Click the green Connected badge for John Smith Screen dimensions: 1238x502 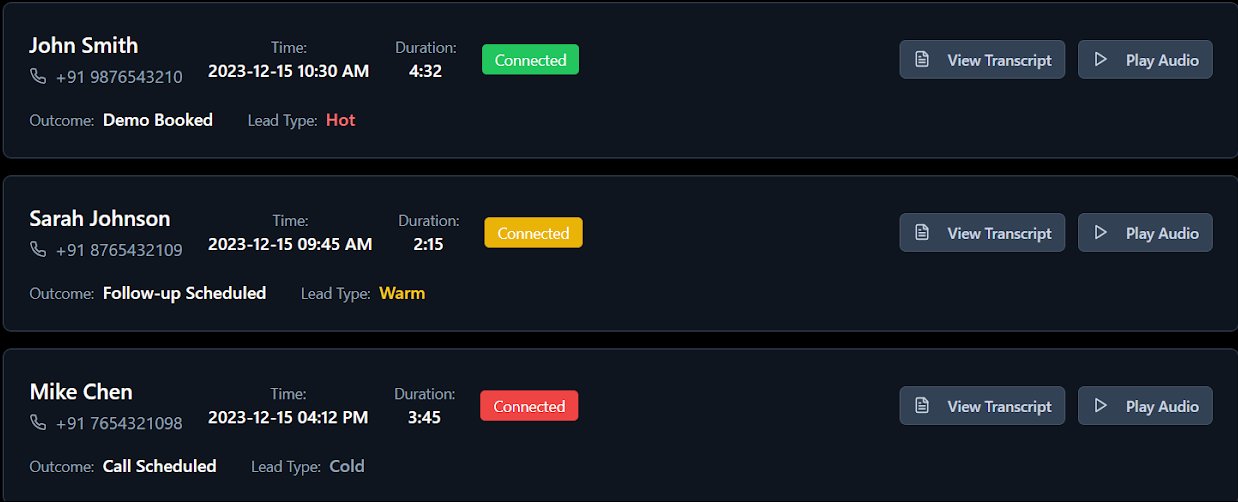click(x=530, y=60)
